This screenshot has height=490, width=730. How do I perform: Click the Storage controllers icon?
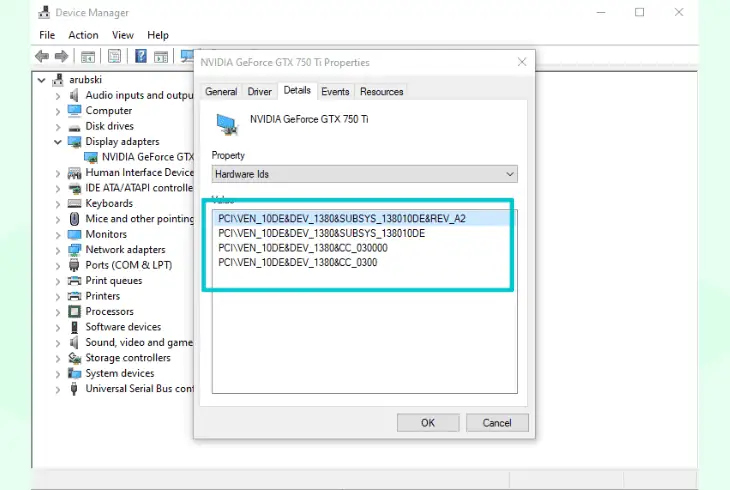tap(74, 358)
